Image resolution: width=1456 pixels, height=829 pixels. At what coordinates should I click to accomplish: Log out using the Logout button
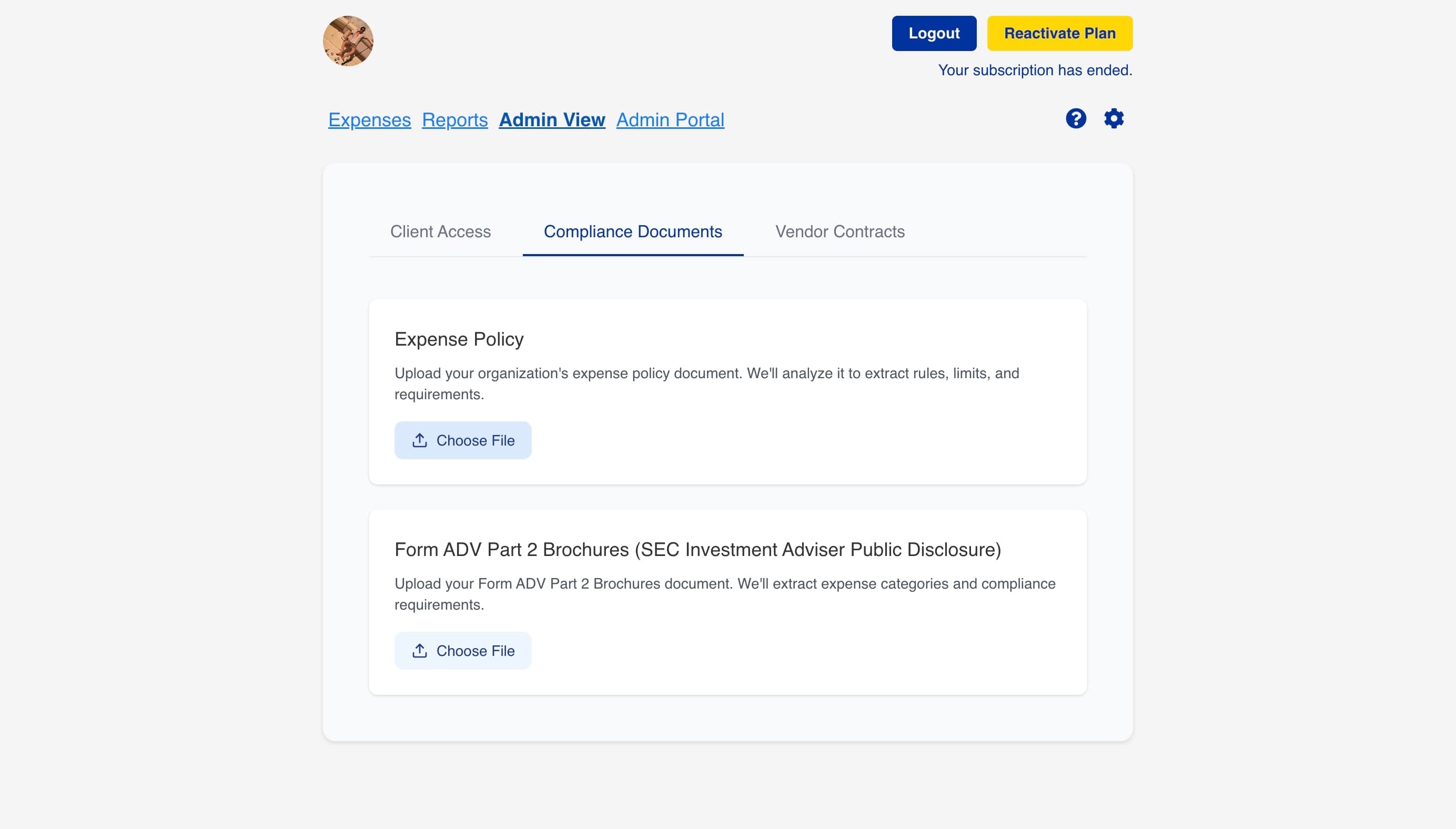pyautogui.click(x=934, y=33)
